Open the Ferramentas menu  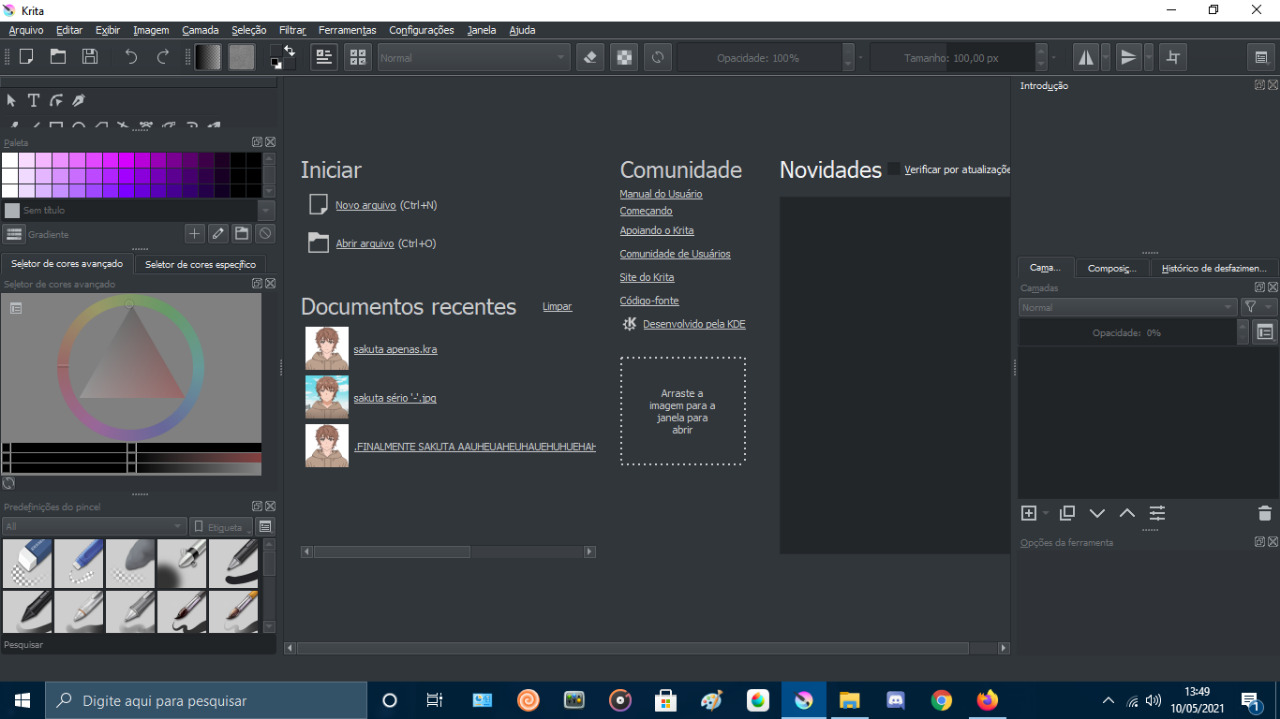[x=347, y=30]
